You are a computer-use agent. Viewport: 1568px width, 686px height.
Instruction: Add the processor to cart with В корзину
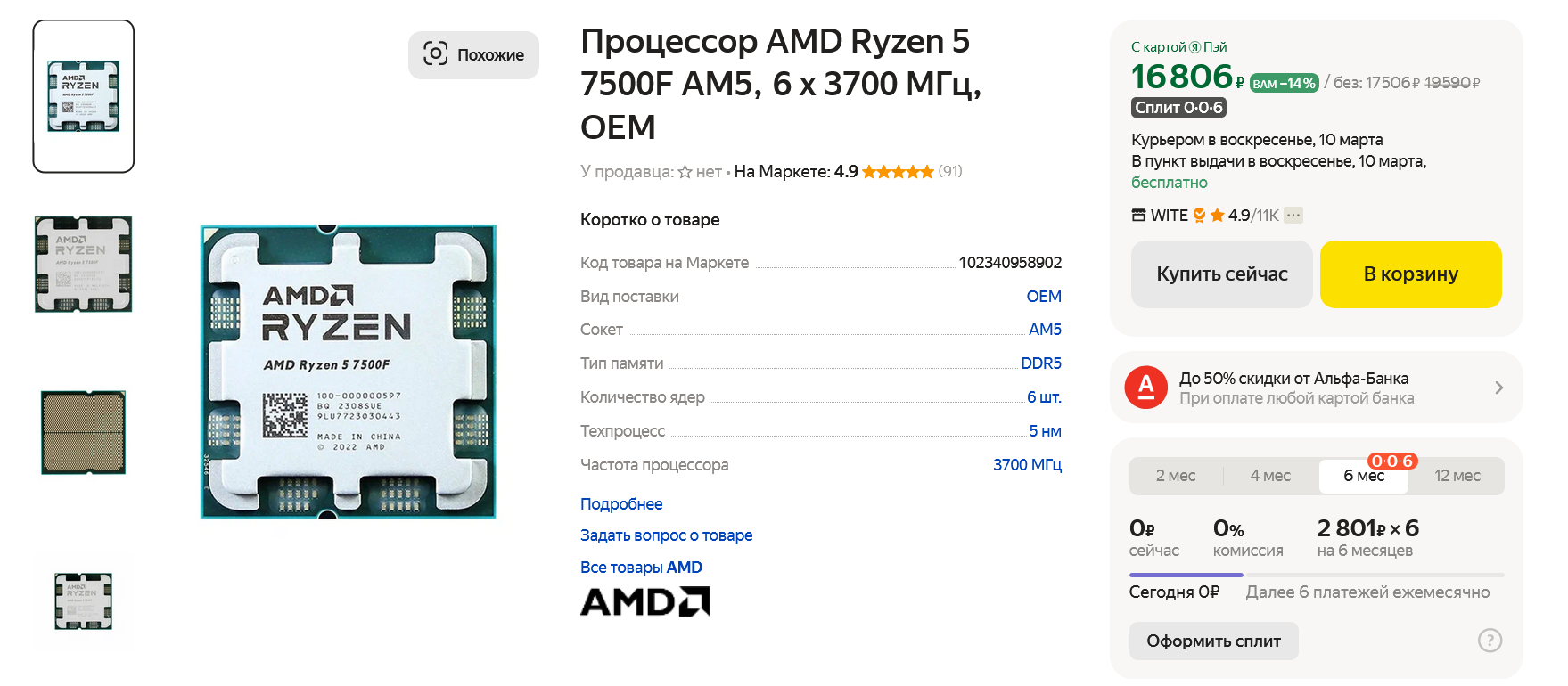tap(1410, 274)
